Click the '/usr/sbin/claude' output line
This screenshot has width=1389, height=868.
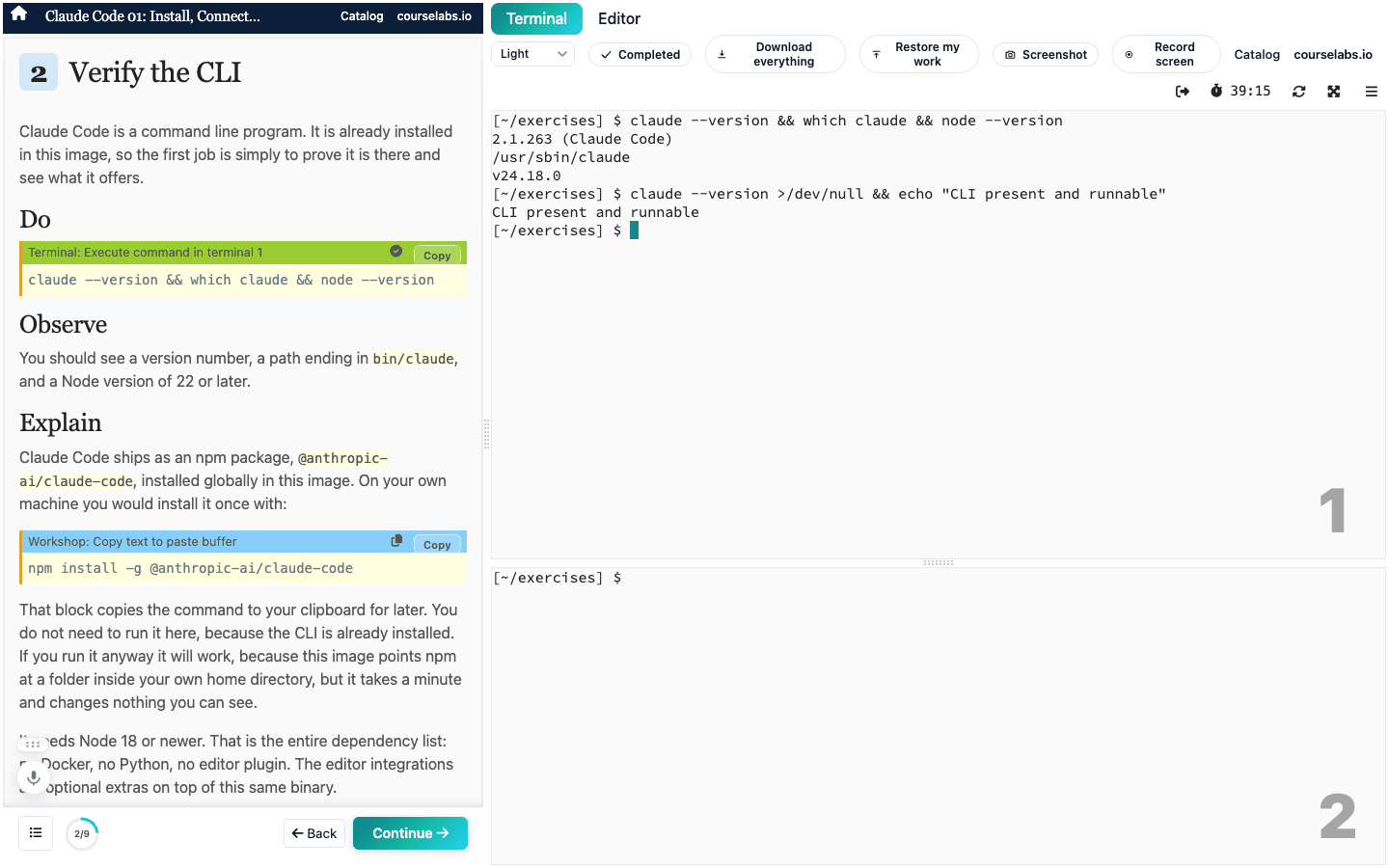[560, 157]
